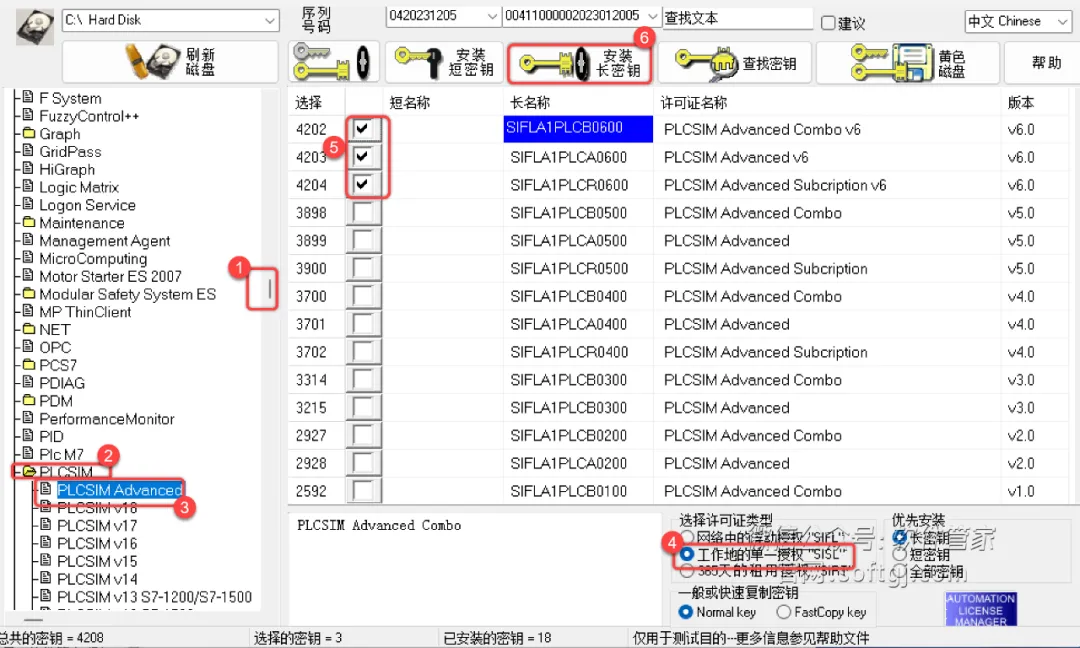Screen dimensions: 1080x648
Task: Select Logon Service tree item
Action: (x=87, y=205)
